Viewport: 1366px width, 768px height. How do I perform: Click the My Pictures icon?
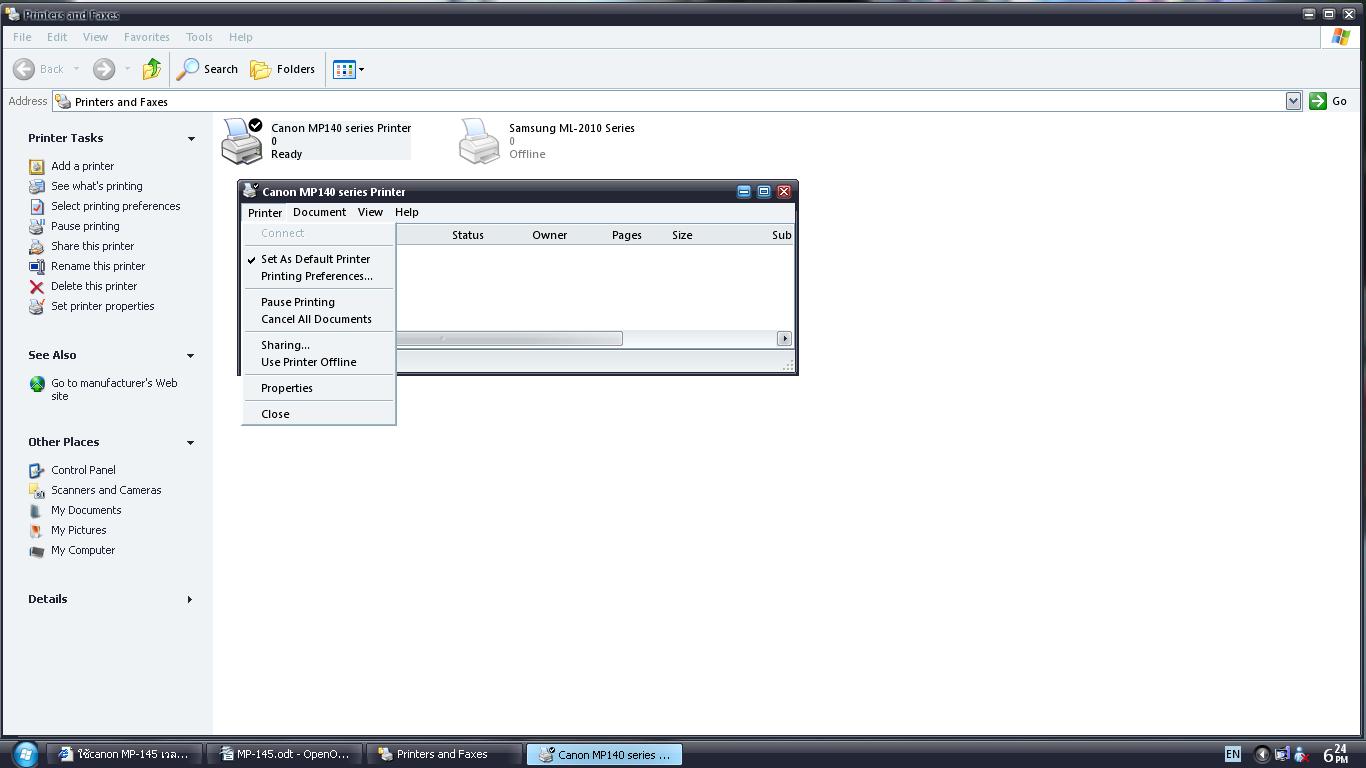point(37,530)
